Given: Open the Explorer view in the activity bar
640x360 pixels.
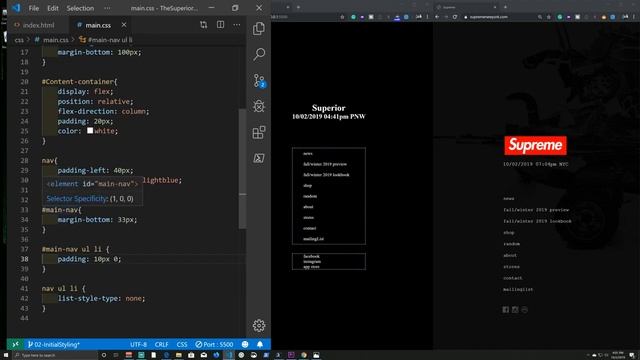Looking at the screenshot, I should coord(259,28).
